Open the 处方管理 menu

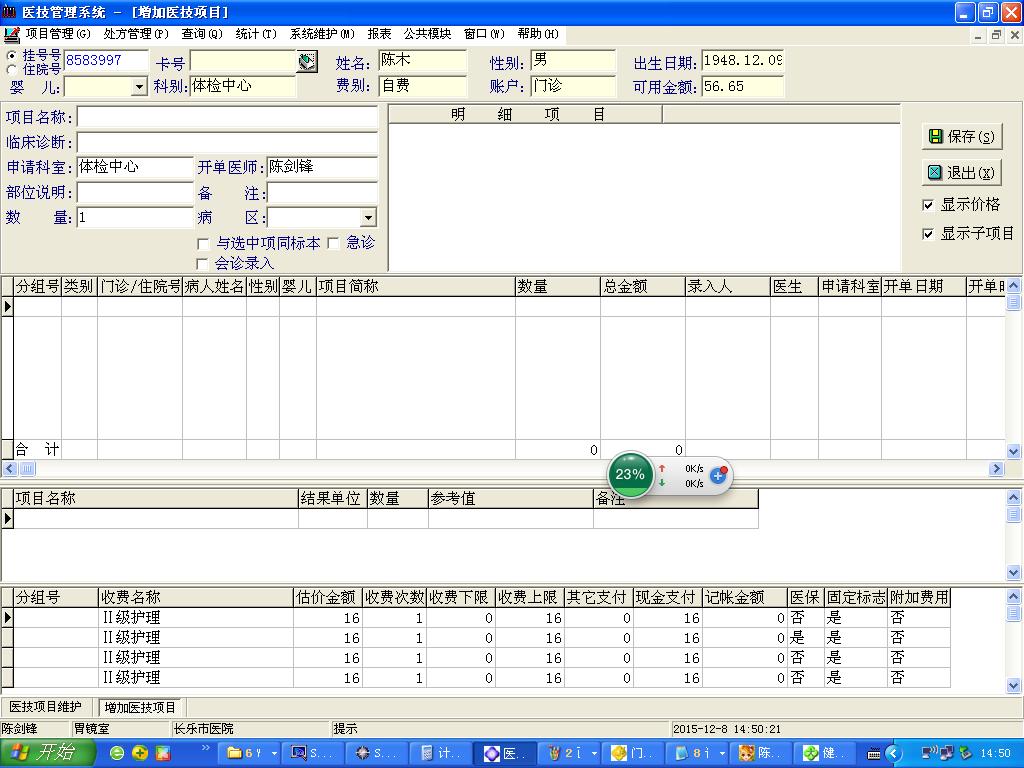[x=136, y=34]
